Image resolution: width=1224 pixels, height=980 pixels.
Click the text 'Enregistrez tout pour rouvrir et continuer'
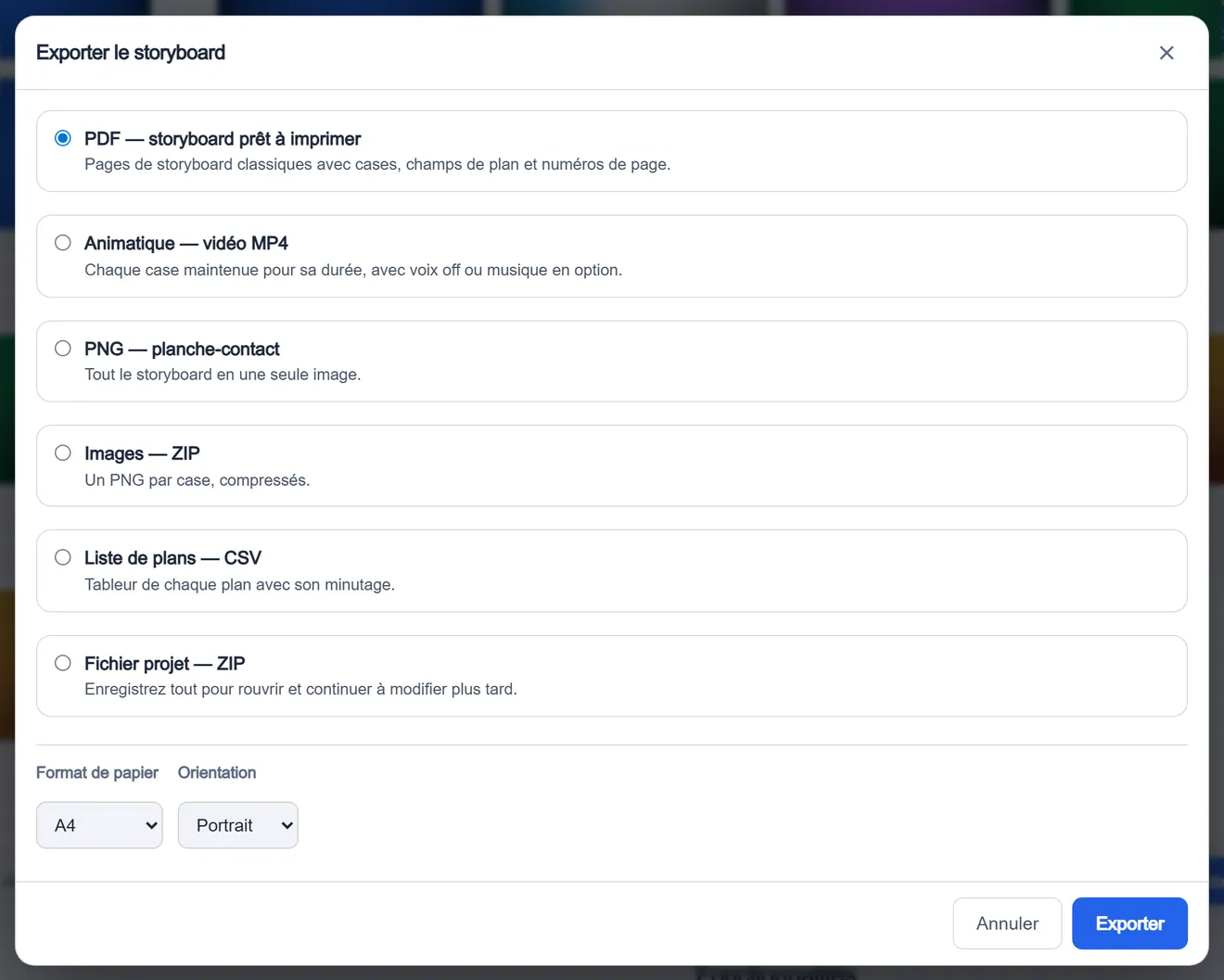point(228,690)
